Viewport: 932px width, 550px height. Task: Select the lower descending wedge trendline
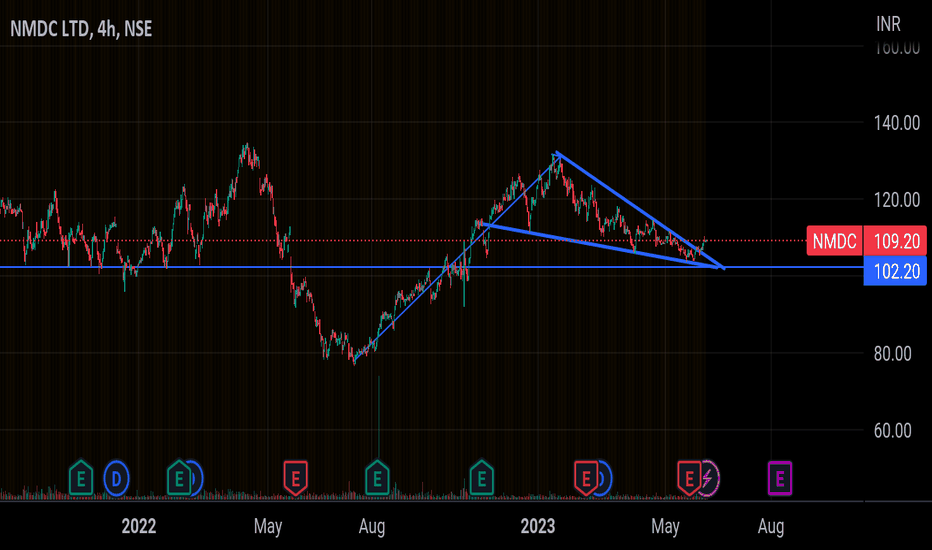point(600,246)
